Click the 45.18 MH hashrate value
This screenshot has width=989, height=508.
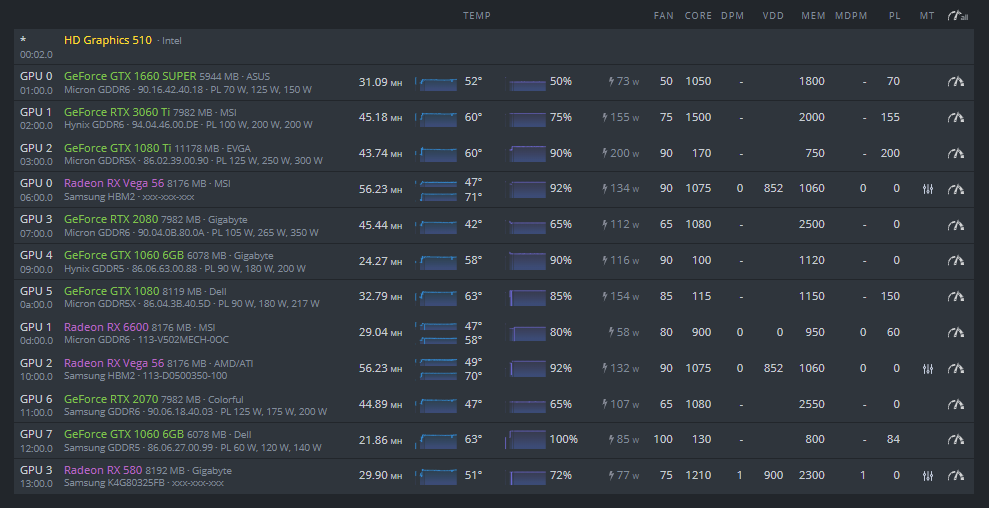click(x=380, y=118)
